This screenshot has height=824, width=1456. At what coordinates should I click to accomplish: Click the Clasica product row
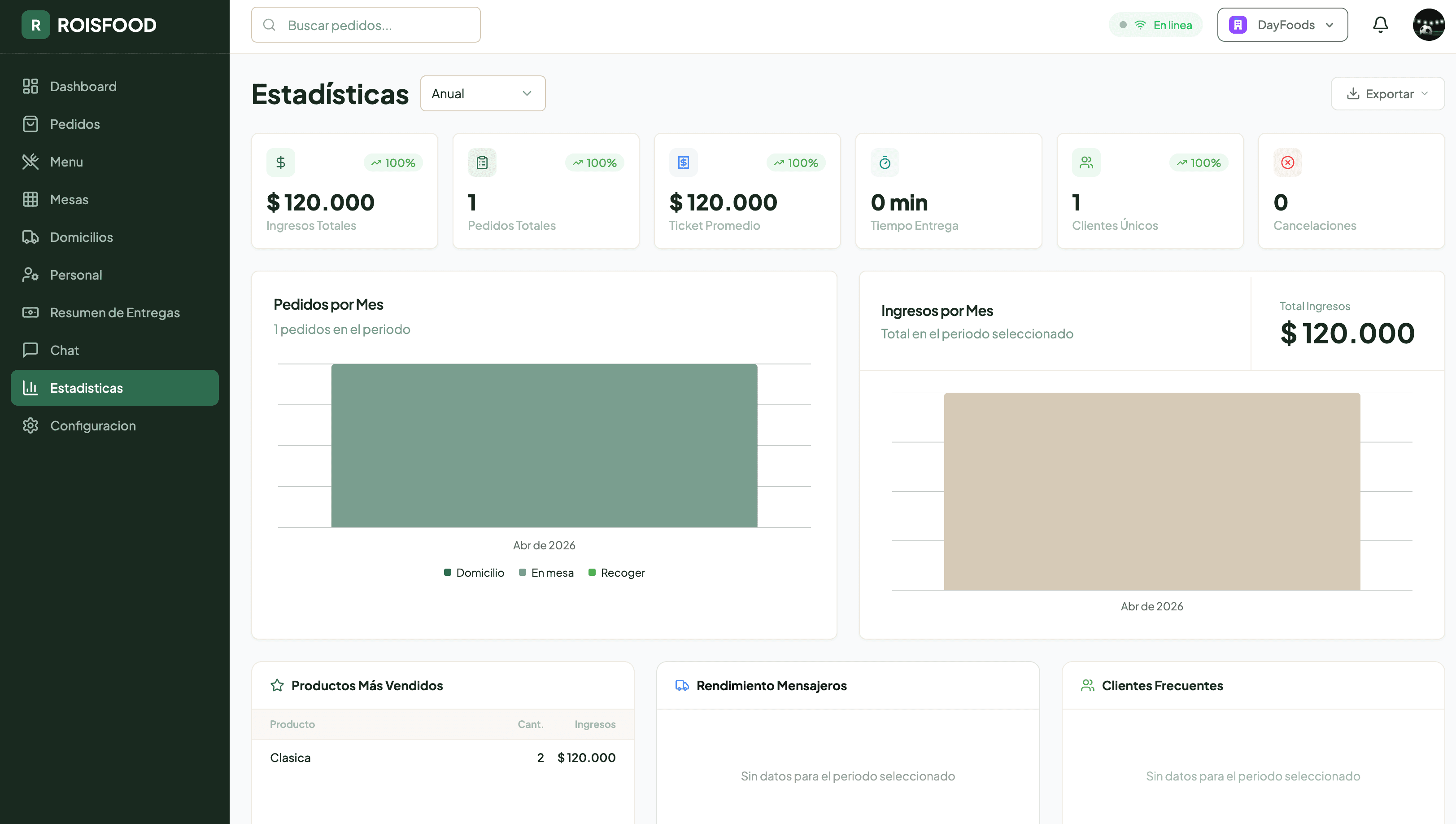[443, 758]
